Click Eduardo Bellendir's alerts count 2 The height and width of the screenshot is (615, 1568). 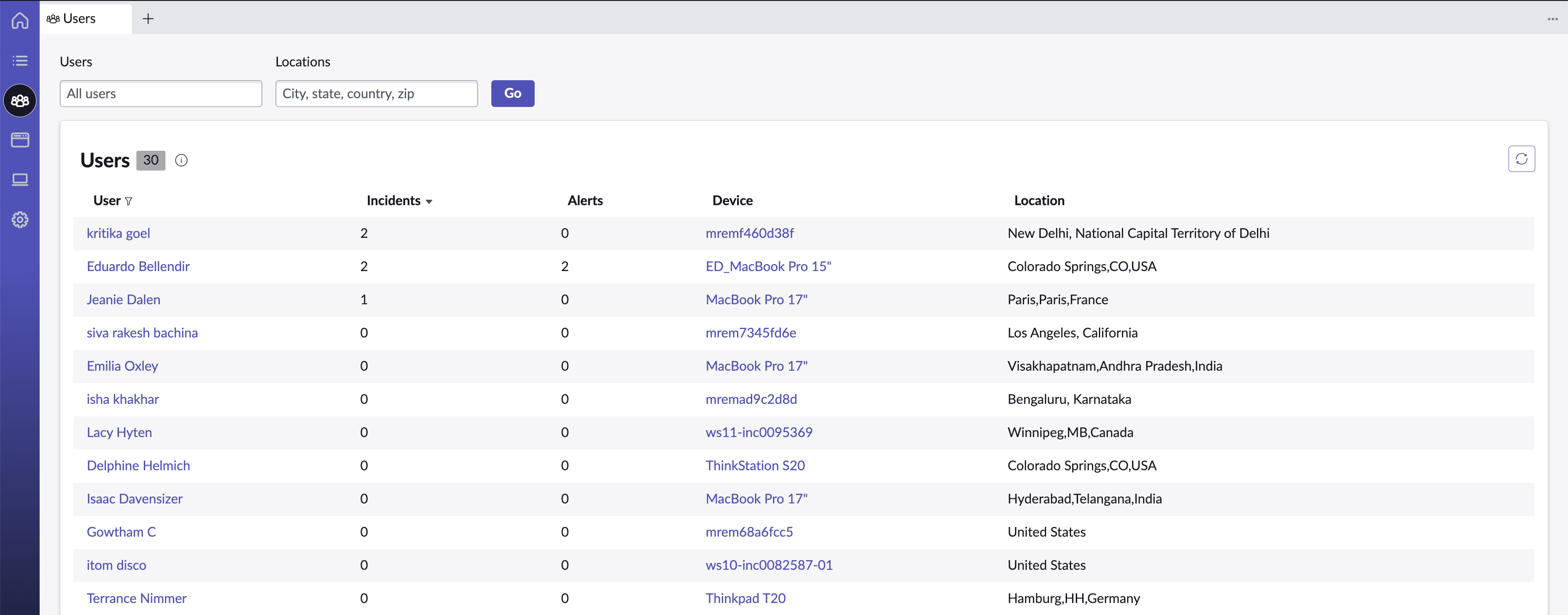click(x=564, y=266)
